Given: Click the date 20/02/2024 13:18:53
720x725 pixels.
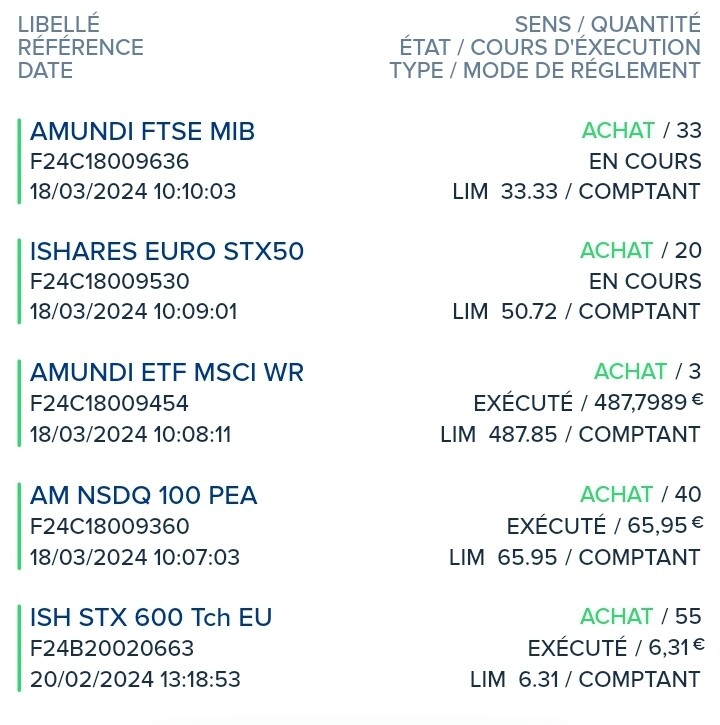Looking at the screenshot, I should [x=135, y=680].
